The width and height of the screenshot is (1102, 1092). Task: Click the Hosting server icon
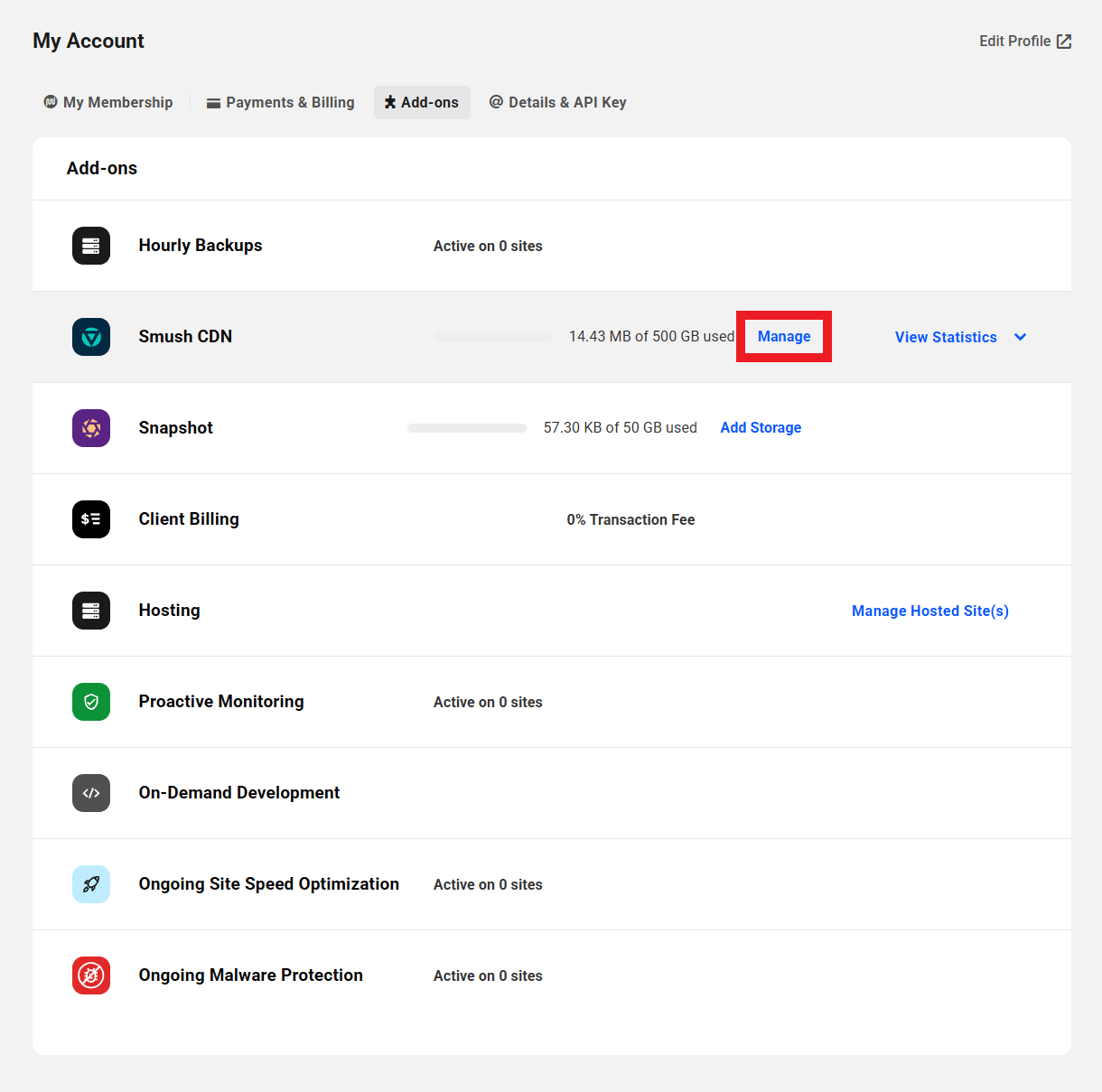pyautogui.click(x=91, y=611)
